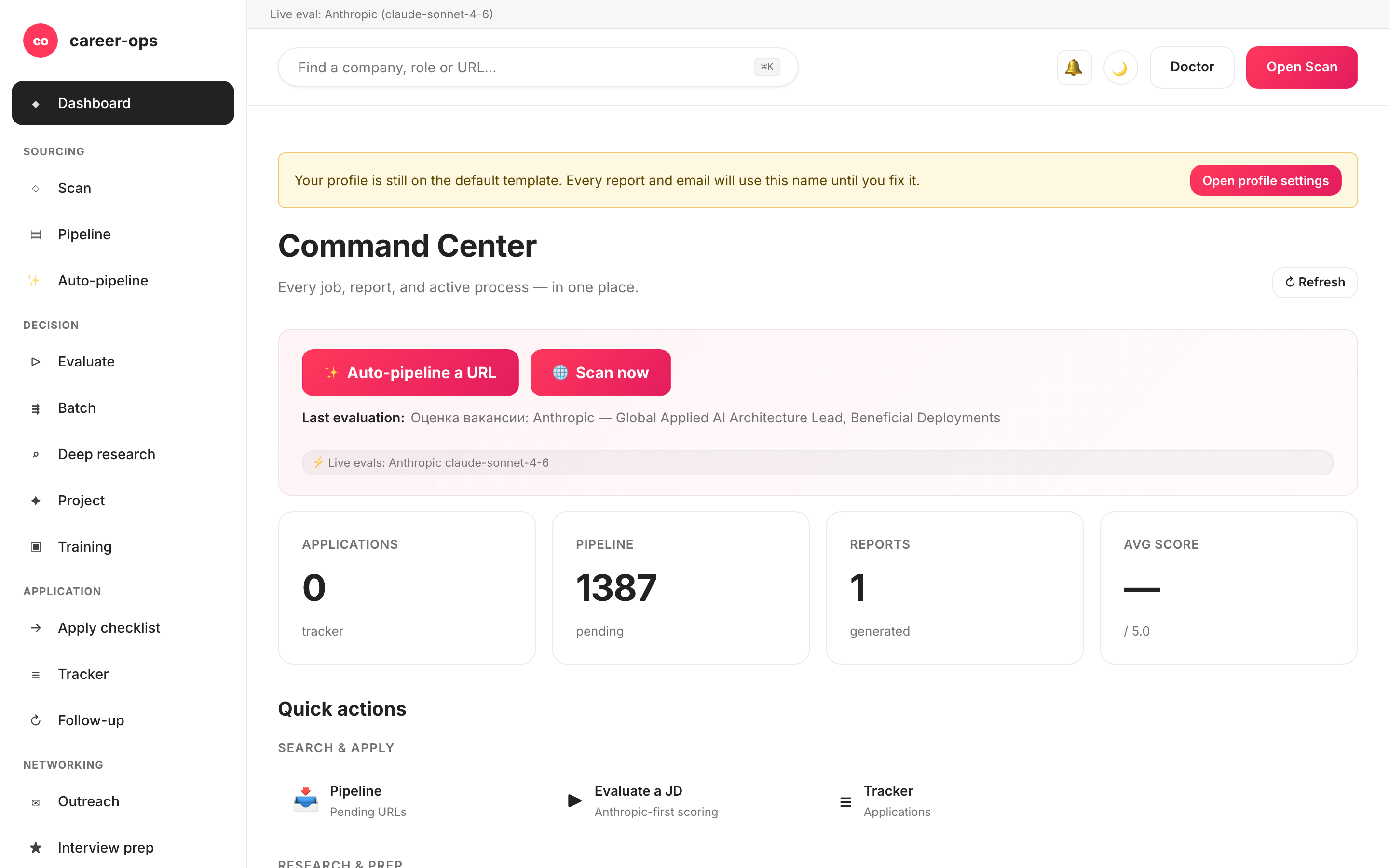
Task: Open the Applications stat card
Action: tap(407, 588)
